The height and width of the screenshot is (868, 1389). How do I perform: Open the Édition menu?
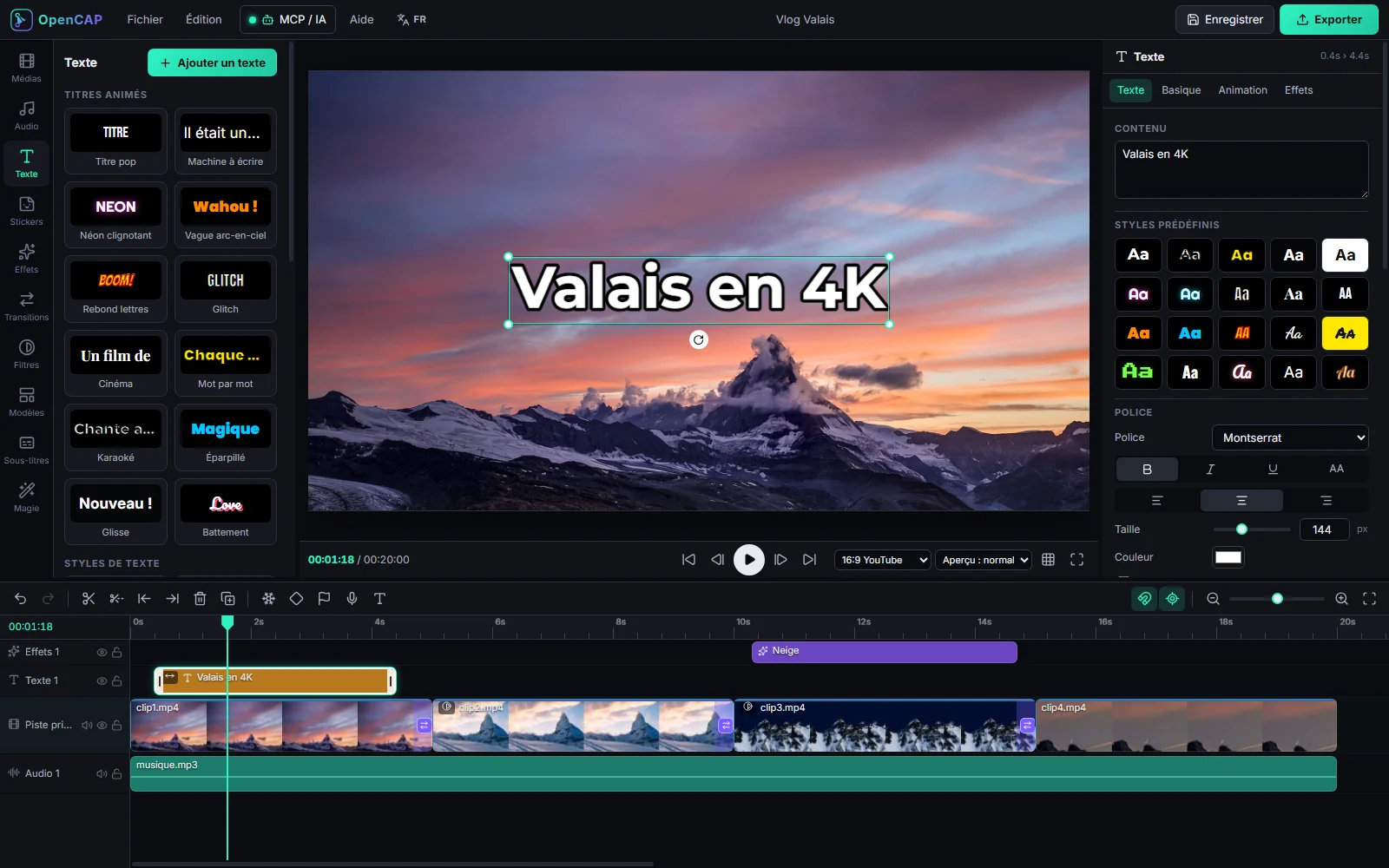(204, 19)
